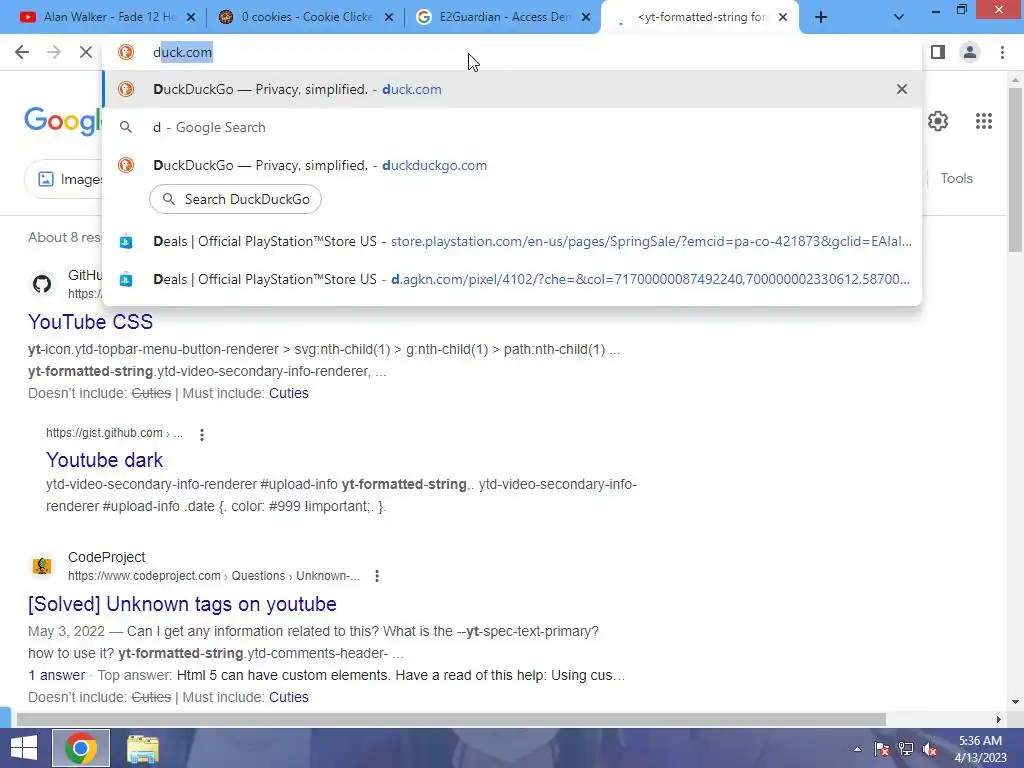Open the YouTube CSS result
This screenshot has width=1024, height=768.
[x=90, y=322]
